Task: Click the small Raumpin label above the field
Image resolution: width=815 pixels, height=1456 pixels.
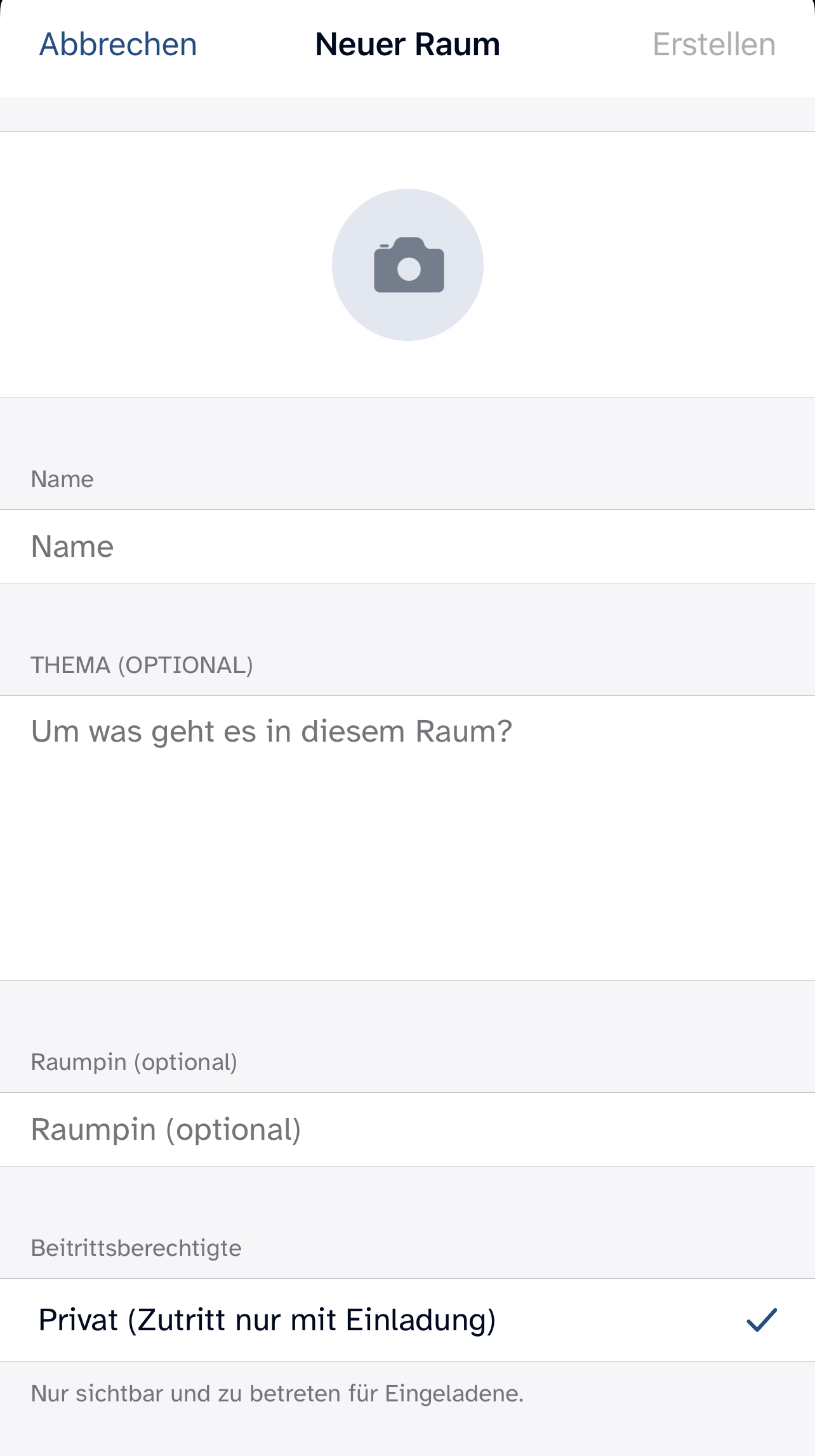Action: pos(134,1062)
